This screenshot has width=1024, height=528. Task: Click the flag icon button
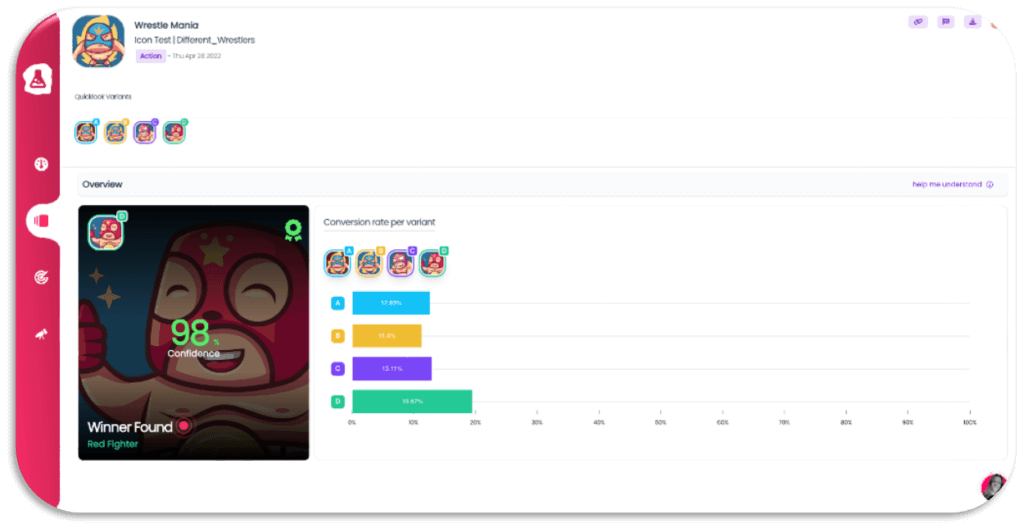pos(945,22)
